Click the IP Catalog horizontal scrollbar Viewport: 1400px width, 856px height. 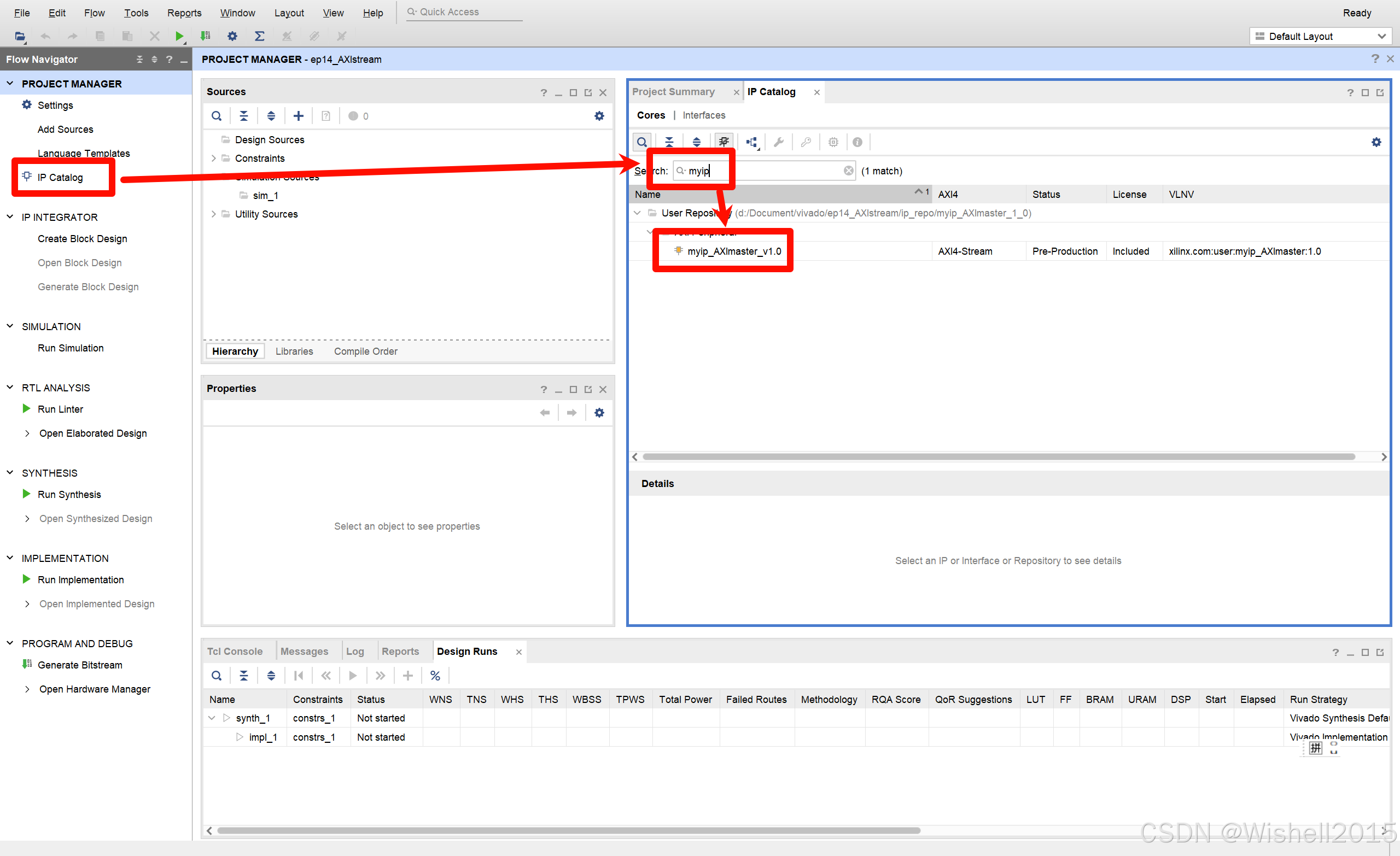click(998, 456)
